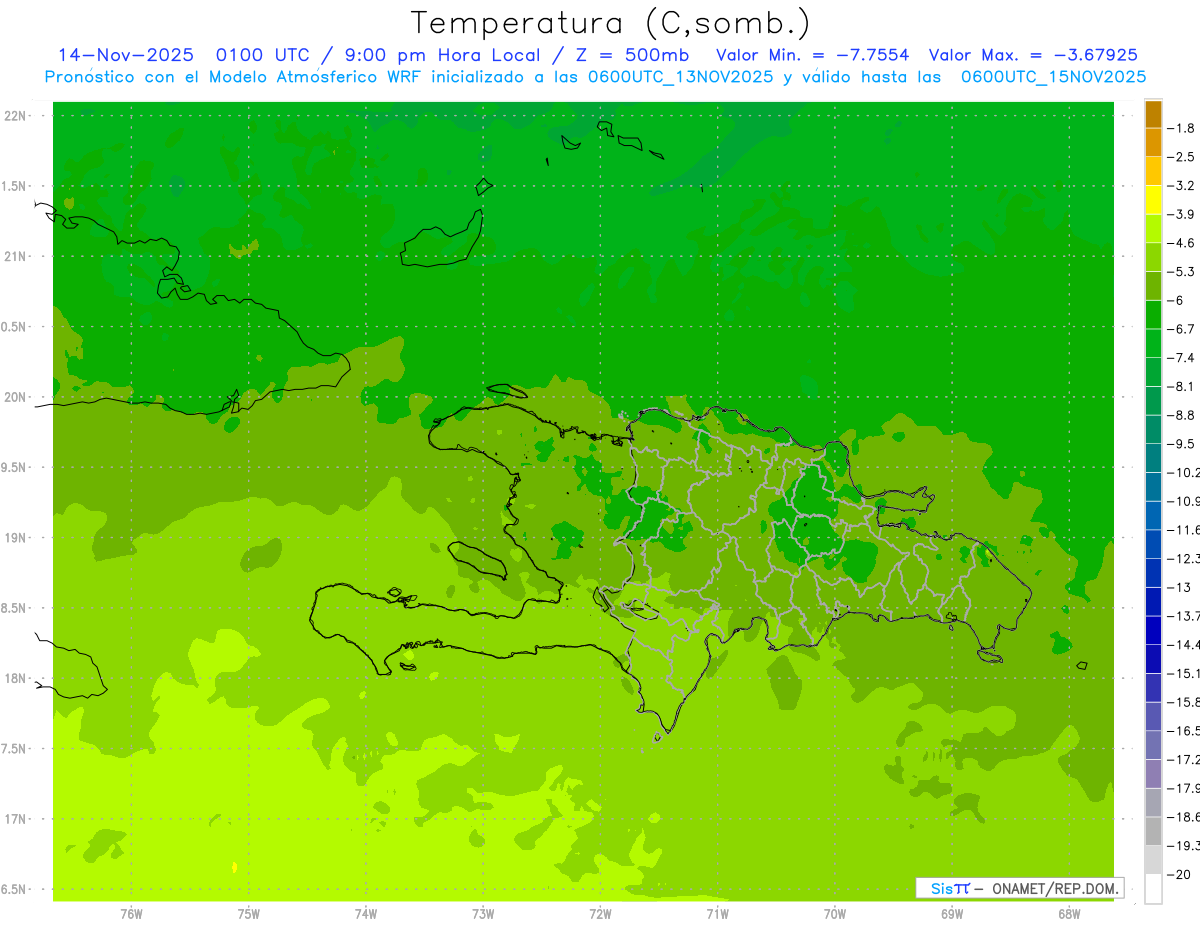
Task: Click the -9.5 color scale label
Action: tap(1180, 444)
